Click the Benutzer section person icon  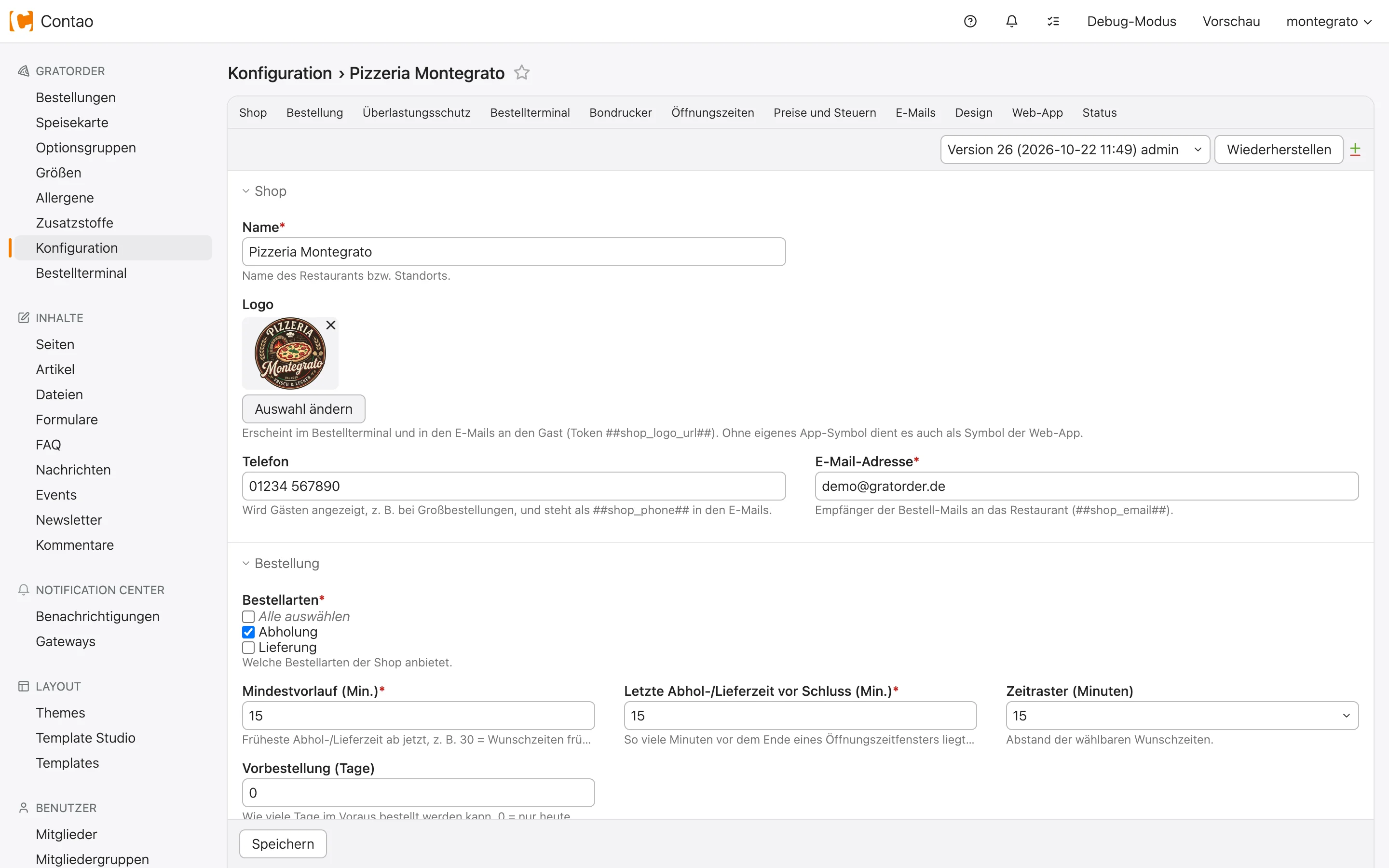tap(24, 808)
